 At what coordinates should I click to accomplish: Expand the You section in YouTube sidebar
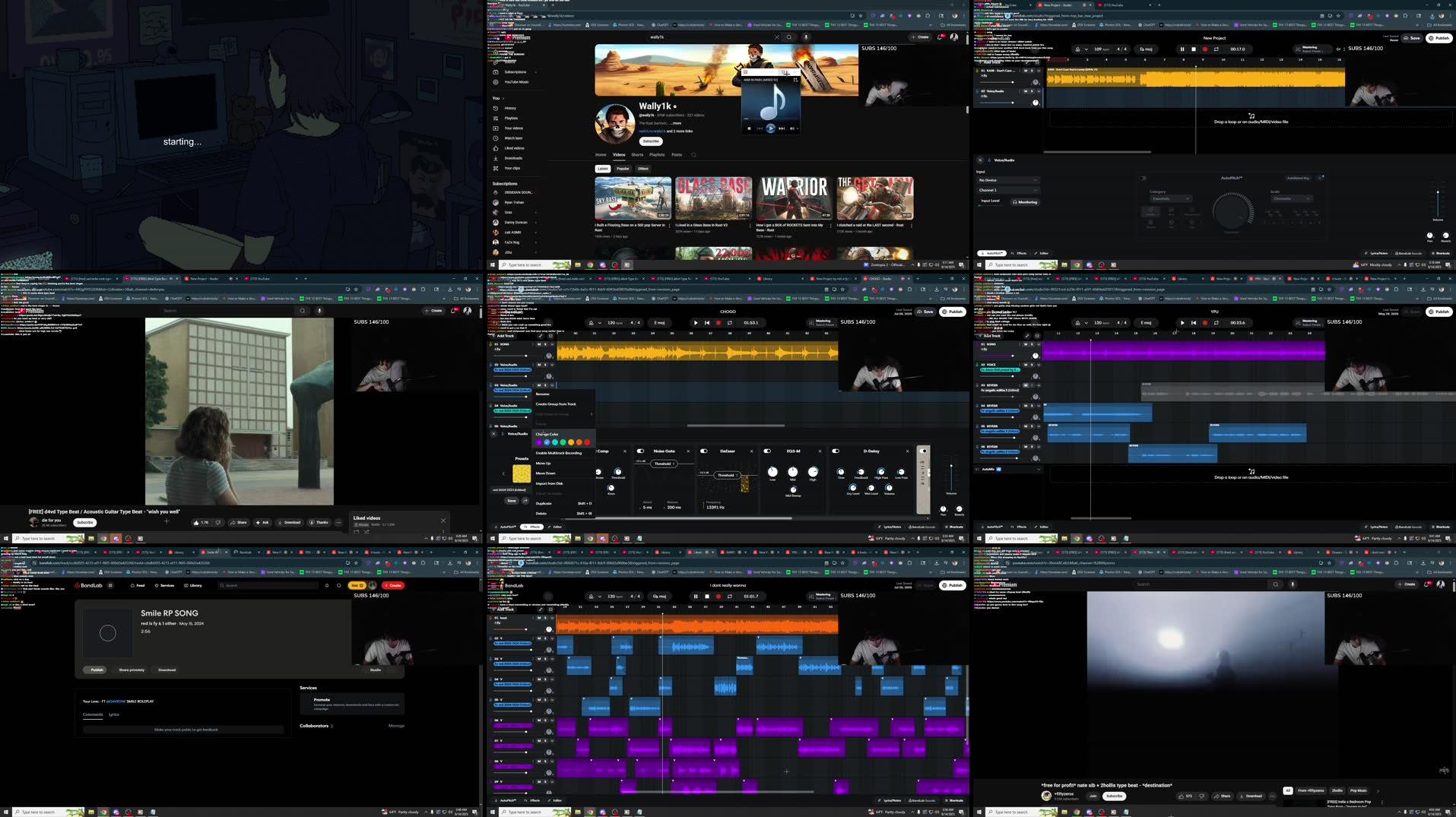[x=497, y=98]
